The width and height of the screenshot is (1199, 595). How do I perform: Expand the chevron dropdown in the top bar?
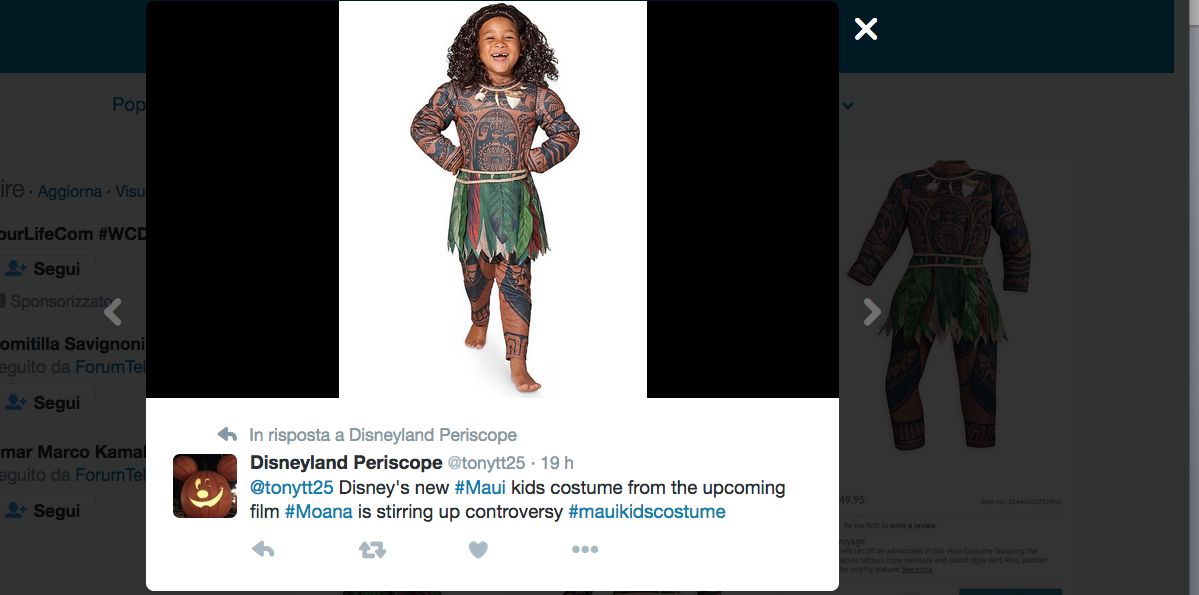pos(848,105)
